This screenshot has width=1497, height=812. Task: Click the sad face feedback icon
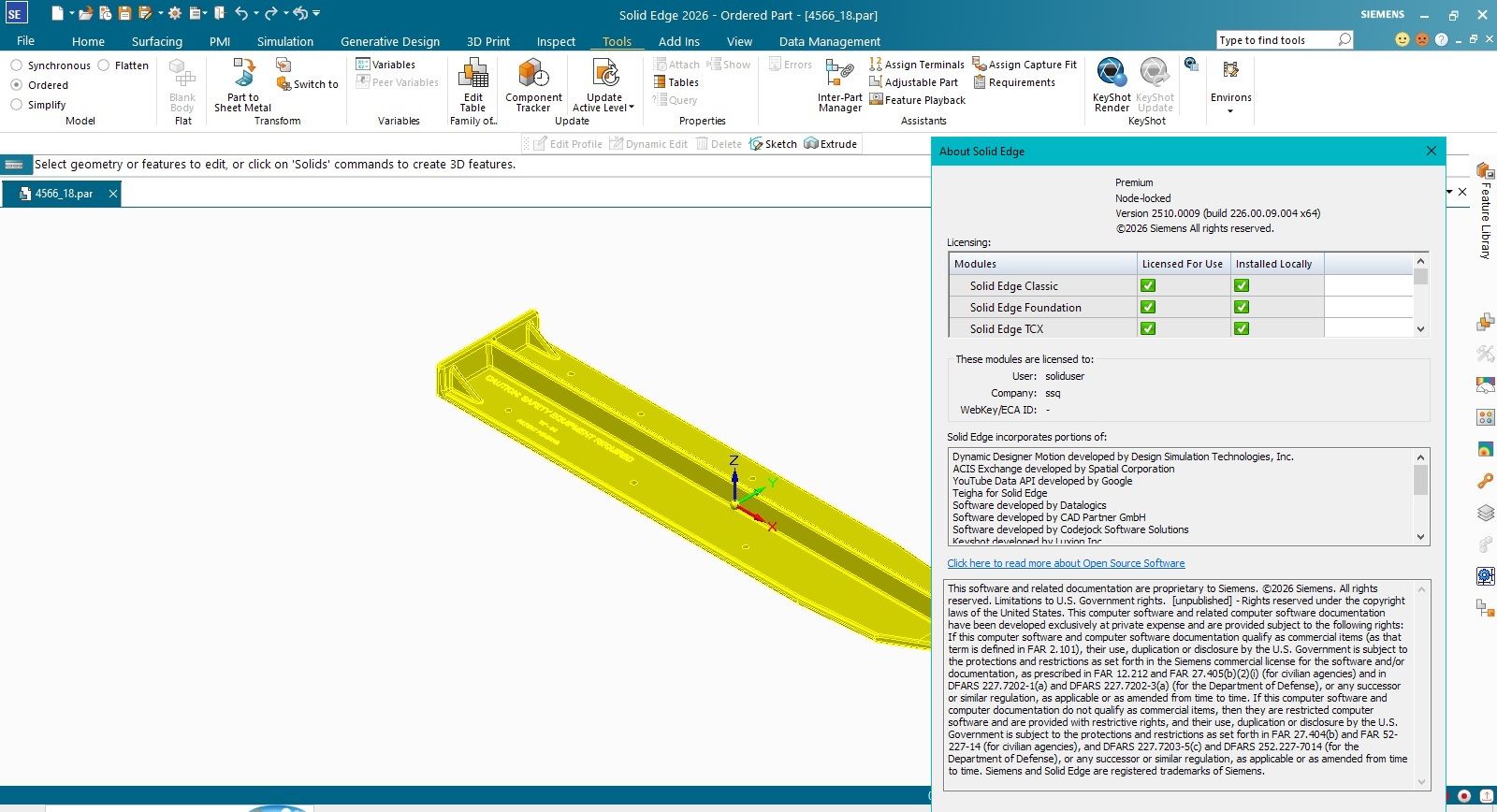tap(1422, 39)
